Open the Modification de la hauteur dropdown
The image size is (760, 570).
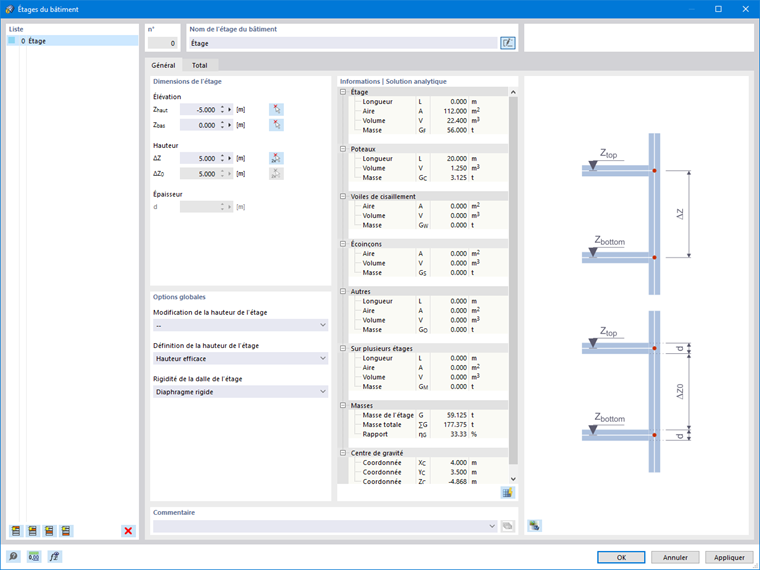coord(240,325)
